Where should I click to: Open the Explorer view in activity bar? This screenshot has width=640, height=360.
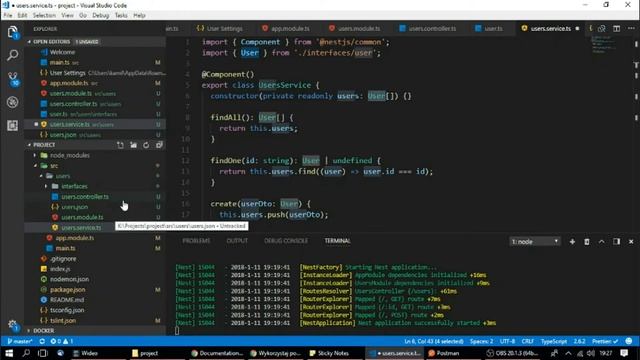[x=13, y=32]
